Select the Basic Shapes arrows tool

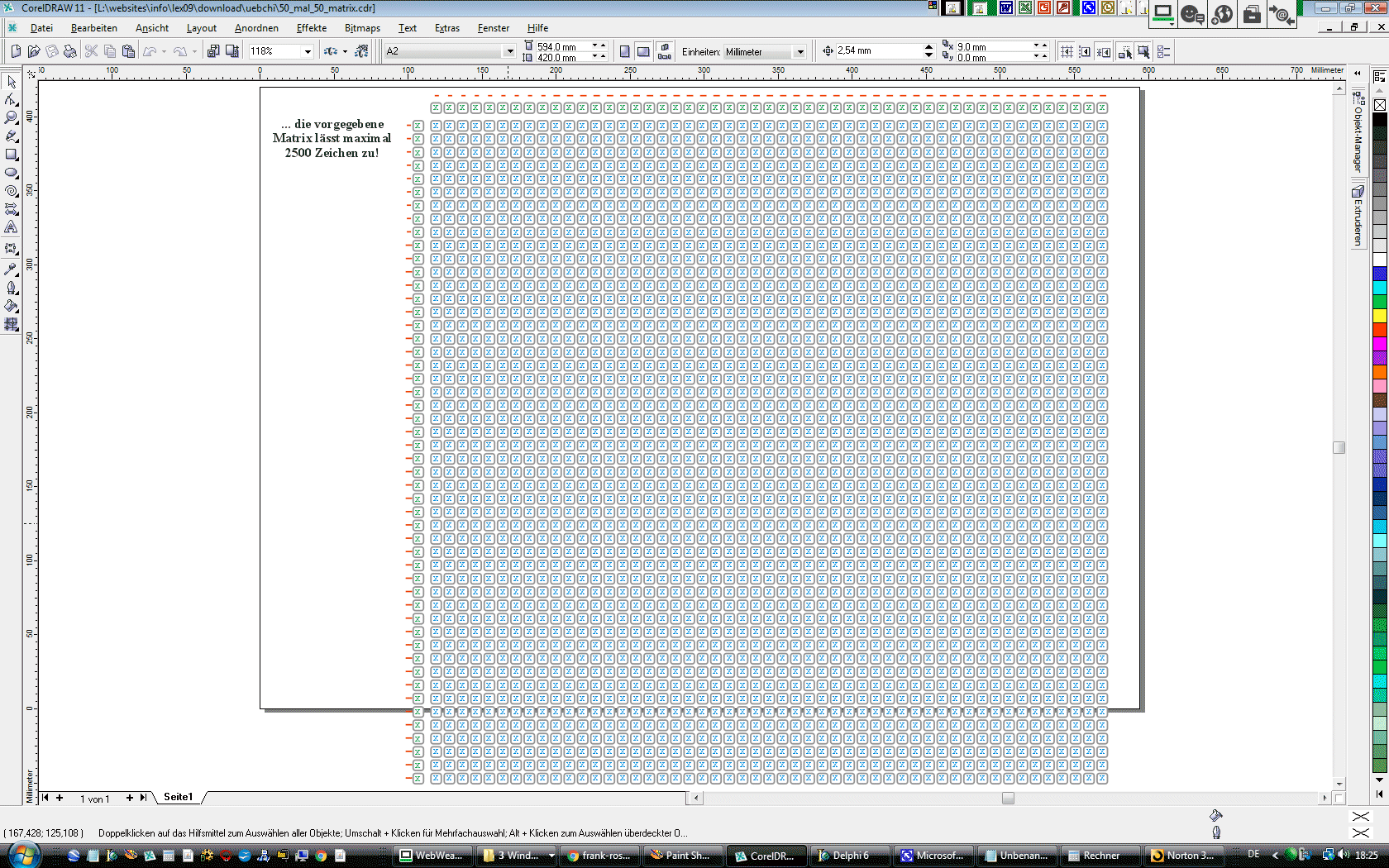click(12, 209)
